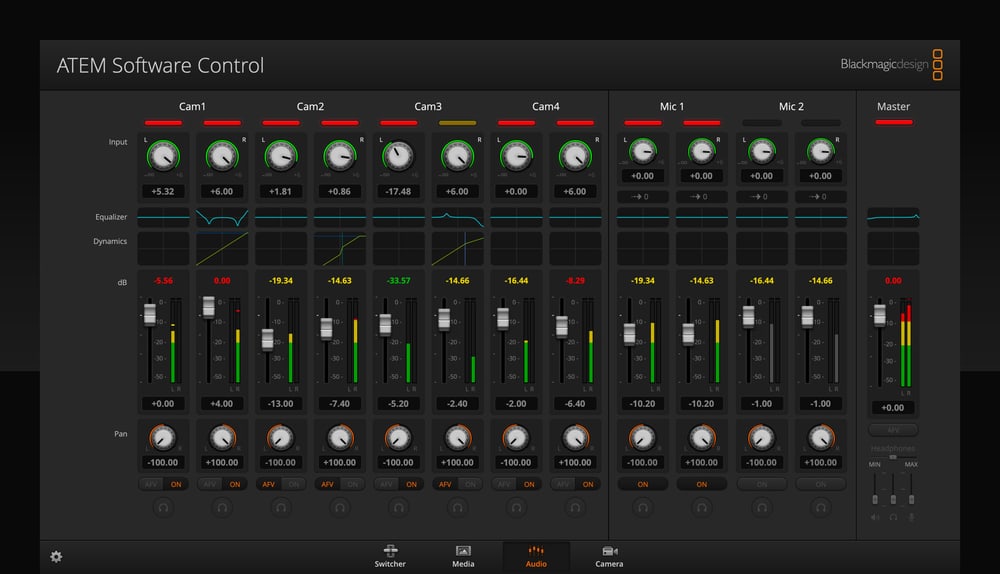Open Cam2 right channel dynamics graph
1000x574 pixels.
click(340, 248)
